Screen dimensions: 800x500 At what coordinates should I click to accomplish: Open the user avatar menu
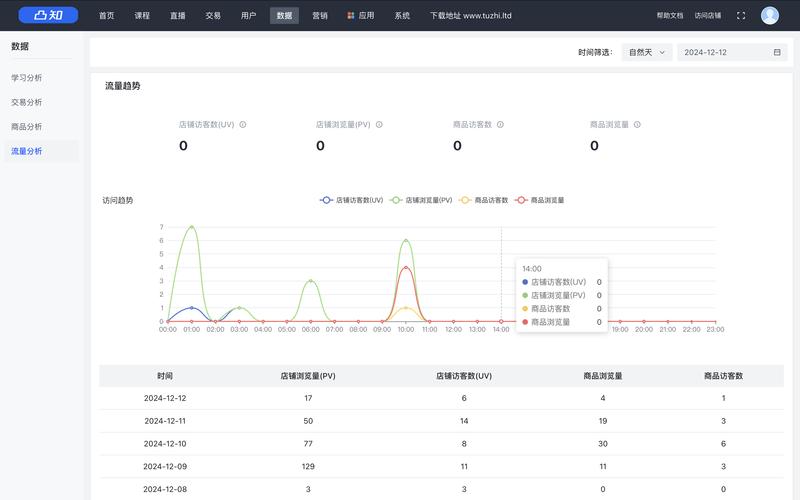coord(769,15)
